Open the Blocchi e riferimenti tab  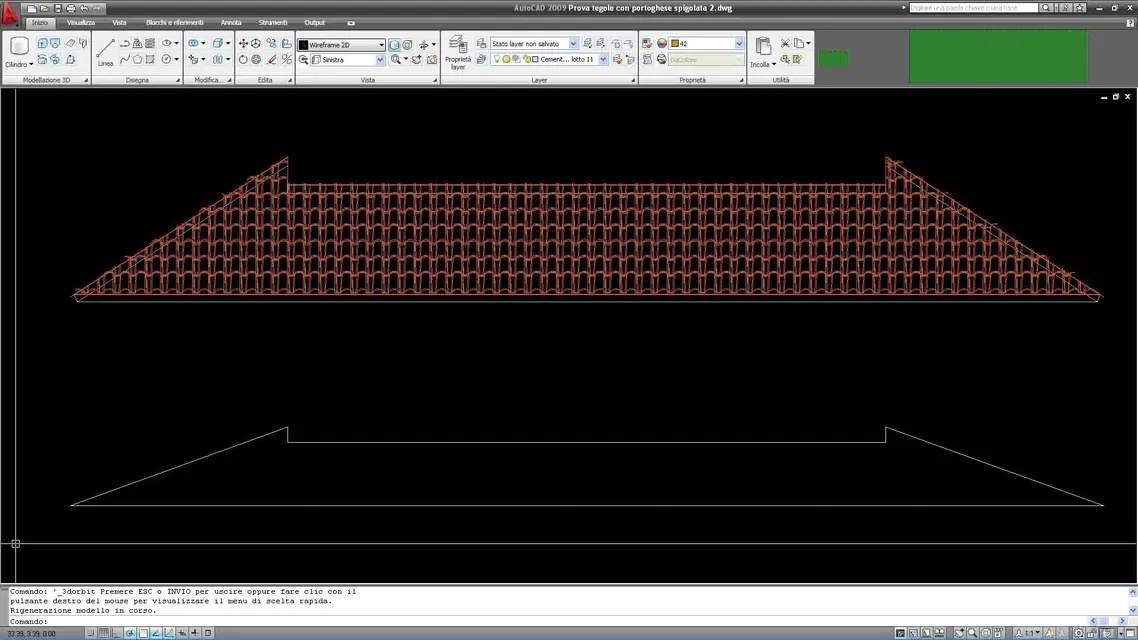pos(174,22)
